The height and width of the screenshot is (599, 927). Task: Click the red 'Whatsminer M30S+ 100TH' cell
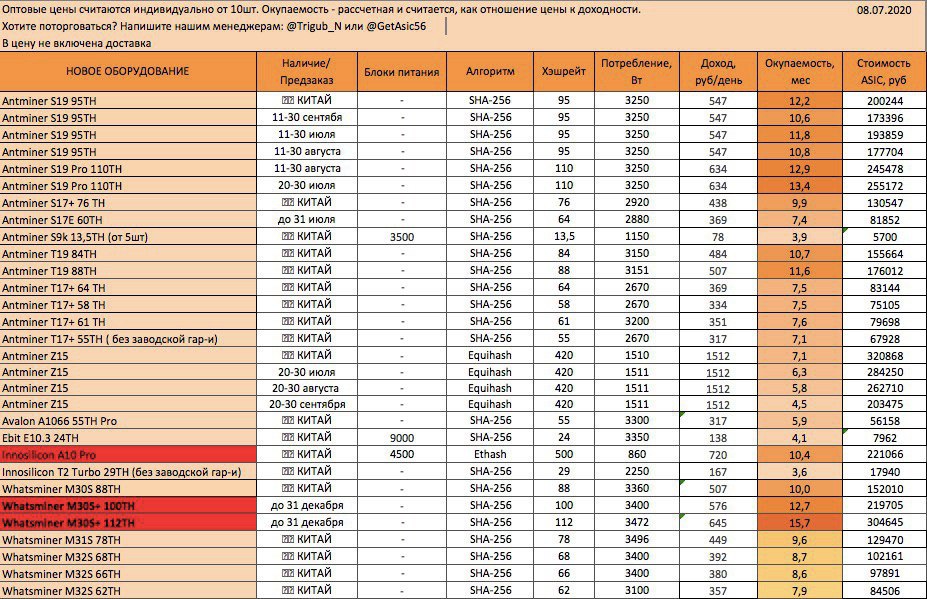pyautogui.click(x=128, y=506)
